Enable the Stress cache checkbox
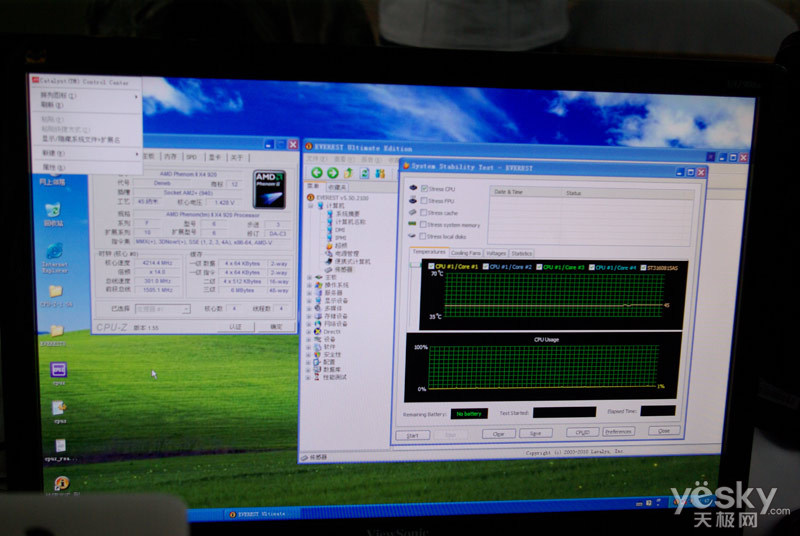The image size is (800, 536). [x=423, y=213]
